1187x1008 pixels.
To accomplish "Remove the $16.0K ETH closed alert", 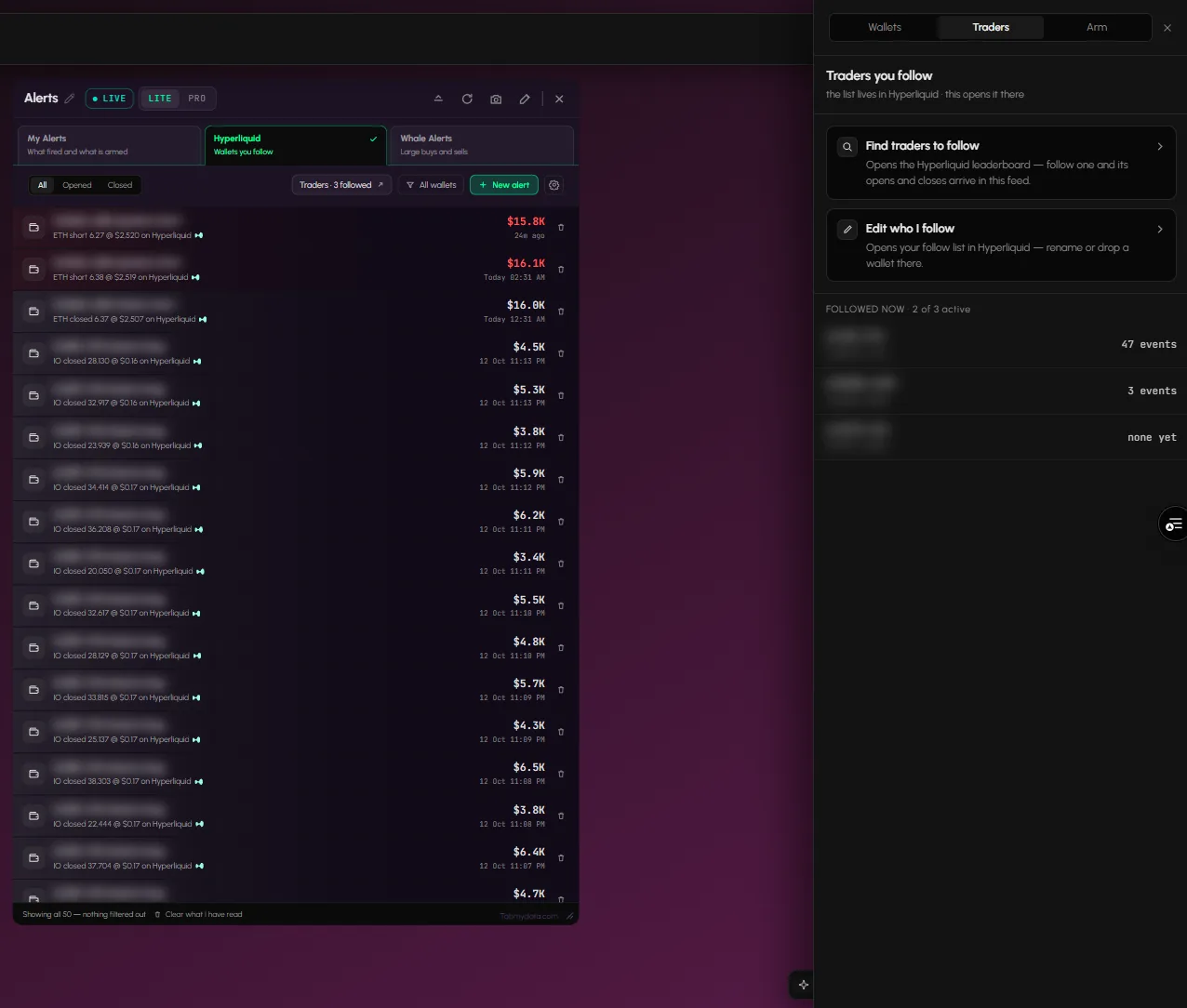I will coord(561,312).
